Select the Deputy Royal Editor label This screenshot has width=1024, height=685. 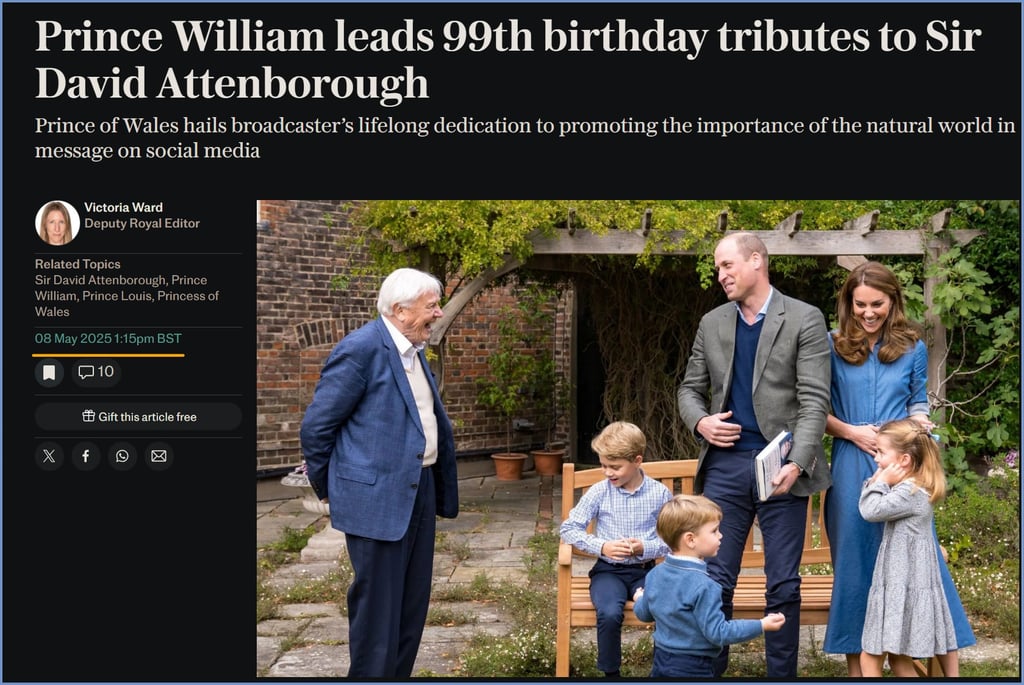[142, 223]
